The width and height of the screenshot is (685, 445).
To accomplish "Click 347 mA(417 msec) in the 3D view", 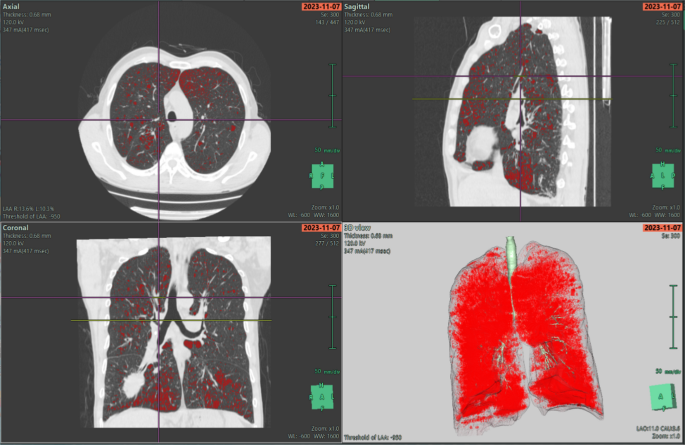I will [367, 251].
